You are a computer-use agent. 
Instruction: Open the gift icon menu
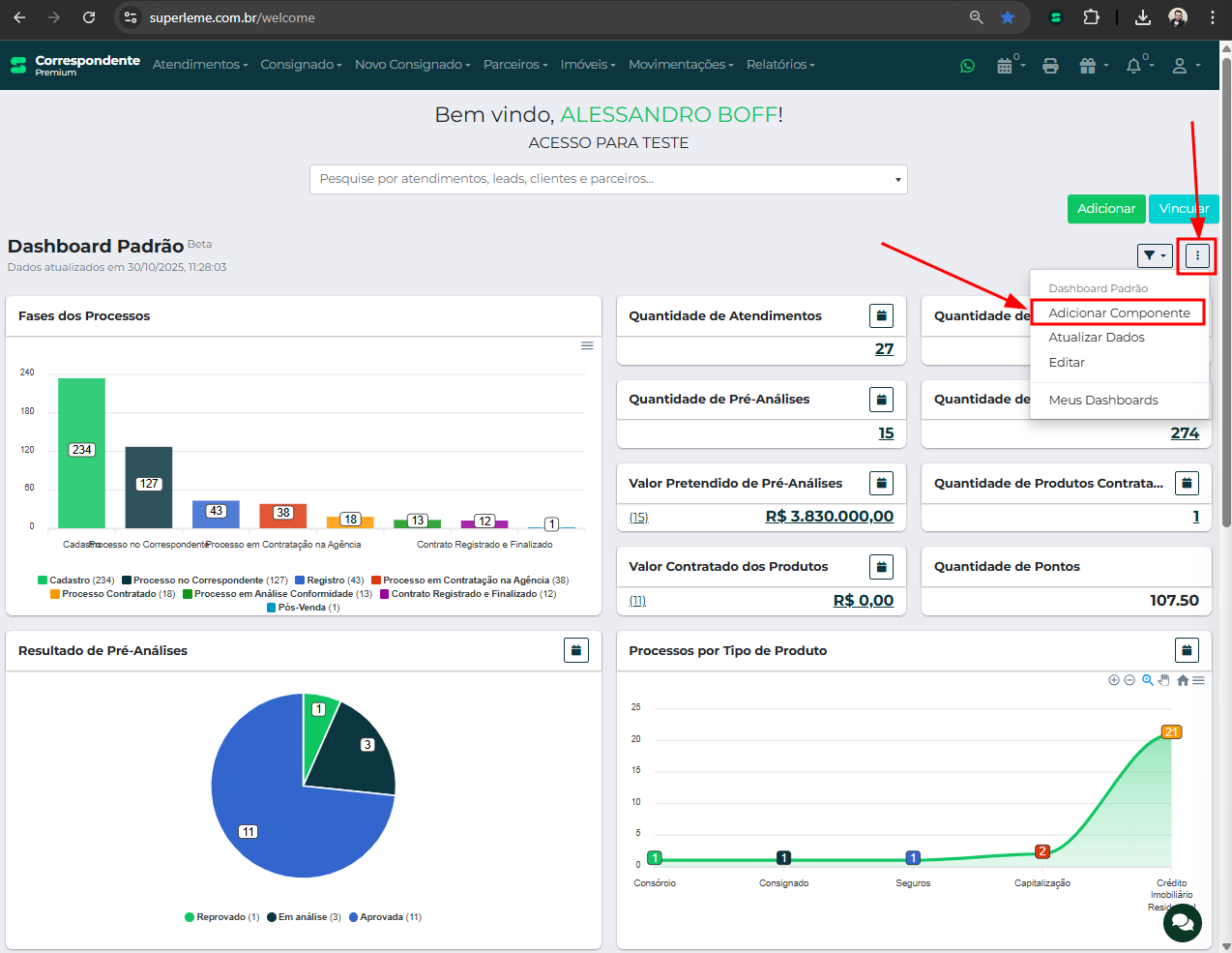point(1088,66)
